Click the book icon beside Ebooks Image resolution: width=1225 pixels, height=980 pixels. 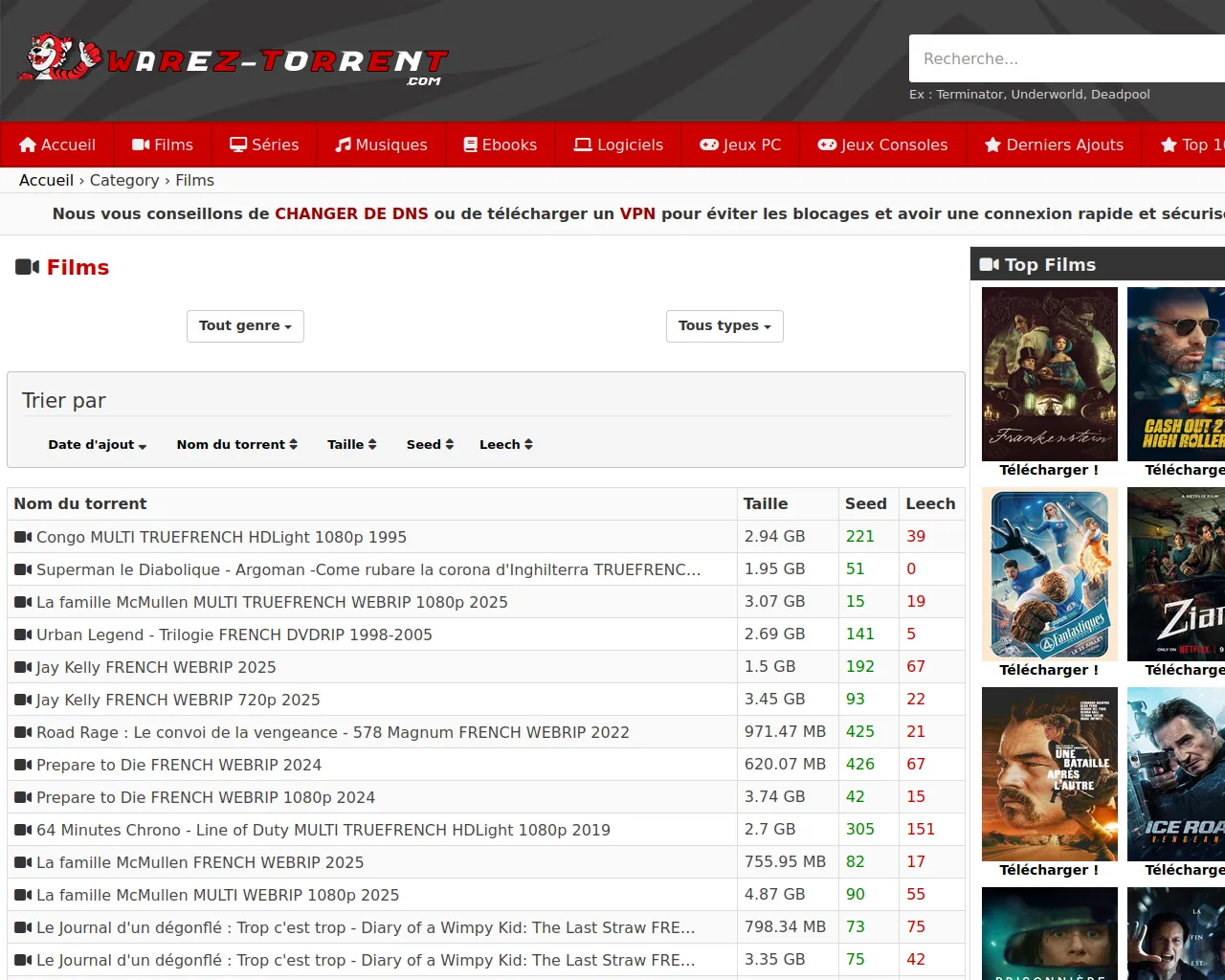pyautogui.click(x=470, y=145)
